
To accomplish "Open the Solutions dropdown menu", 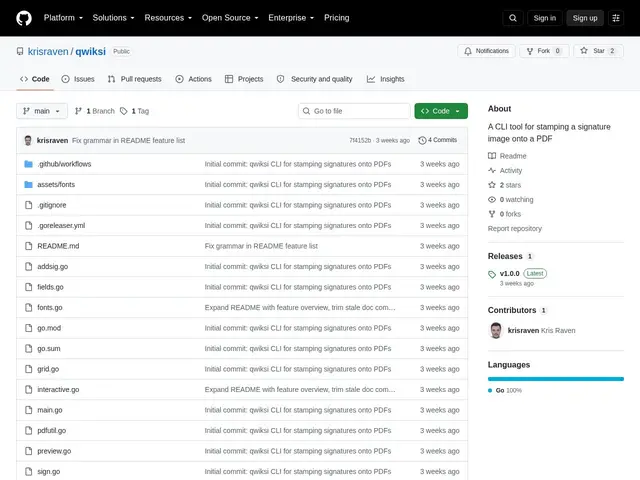I will [x=113, y=18].
